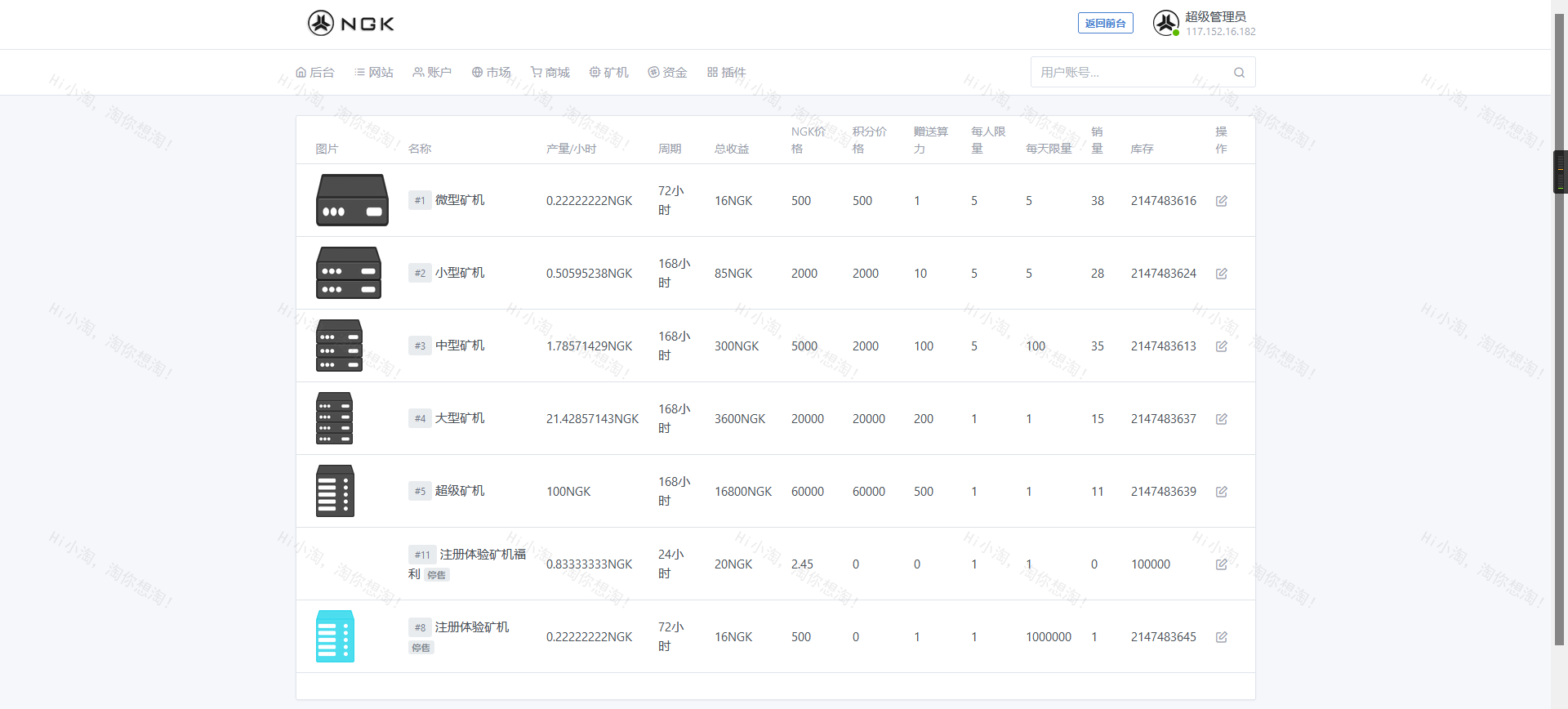Open the 后台 menu

(x=315, y=73)
